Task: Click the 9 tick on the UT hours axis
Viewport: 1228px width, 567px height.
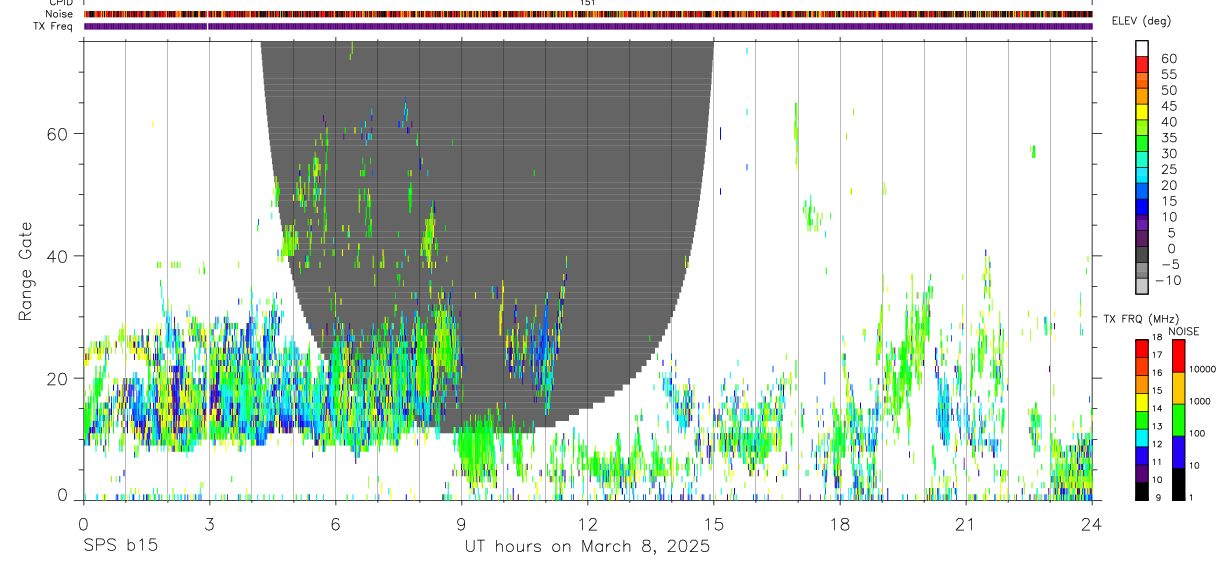Action: [461, 525]
